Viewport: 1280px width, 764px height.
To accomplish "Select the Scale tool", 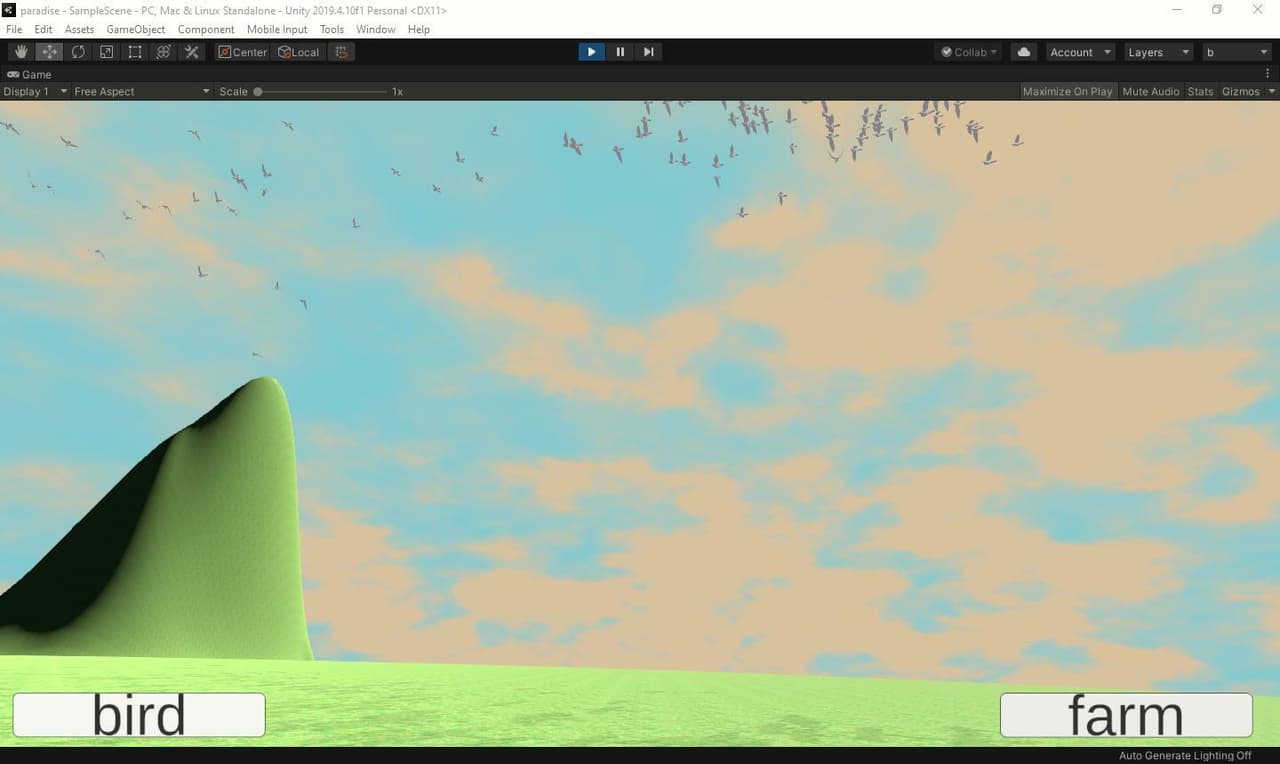I will 106,52.
